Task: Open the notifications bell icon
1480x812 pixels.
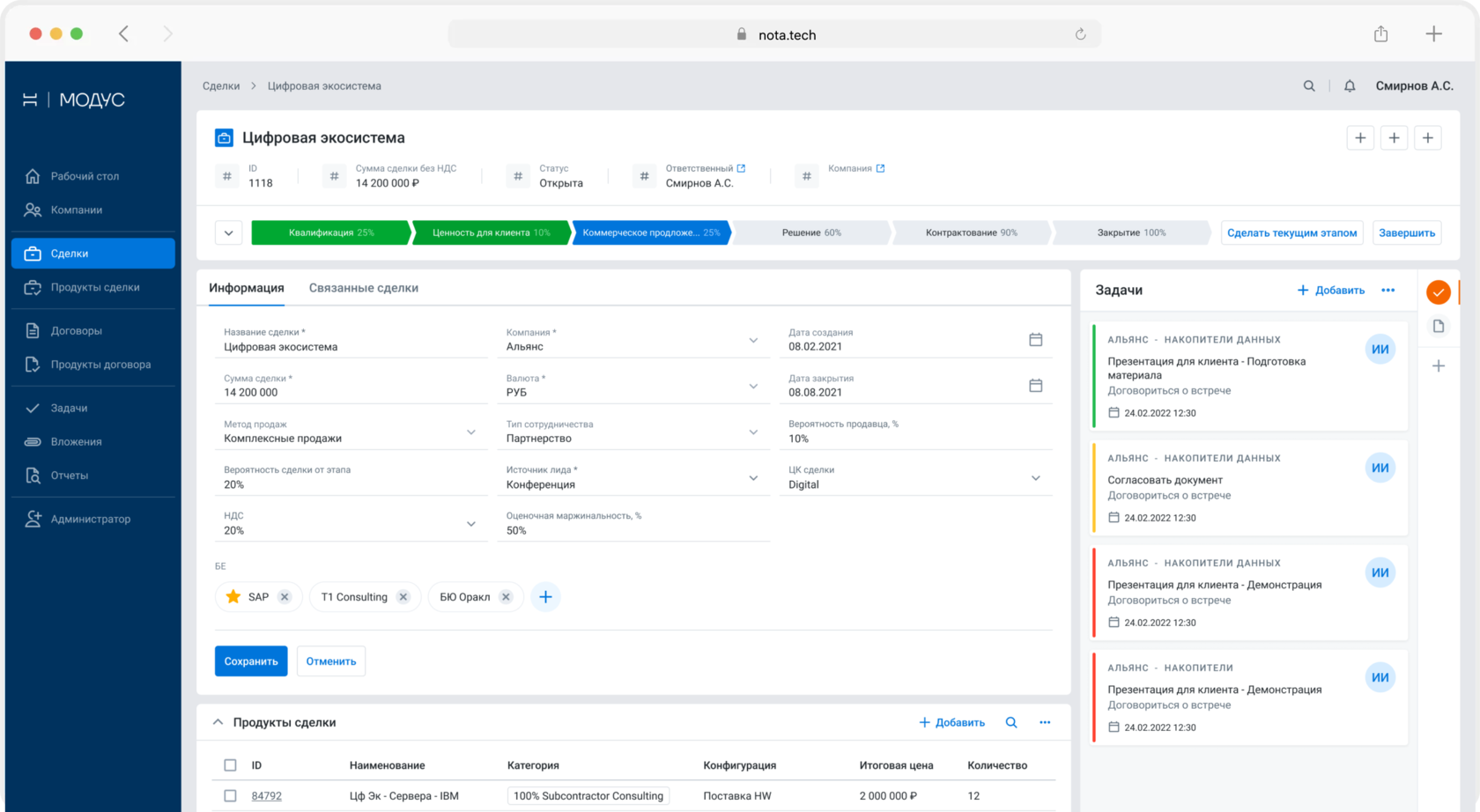Action: pyautogui.click(x=1349, y=86)
